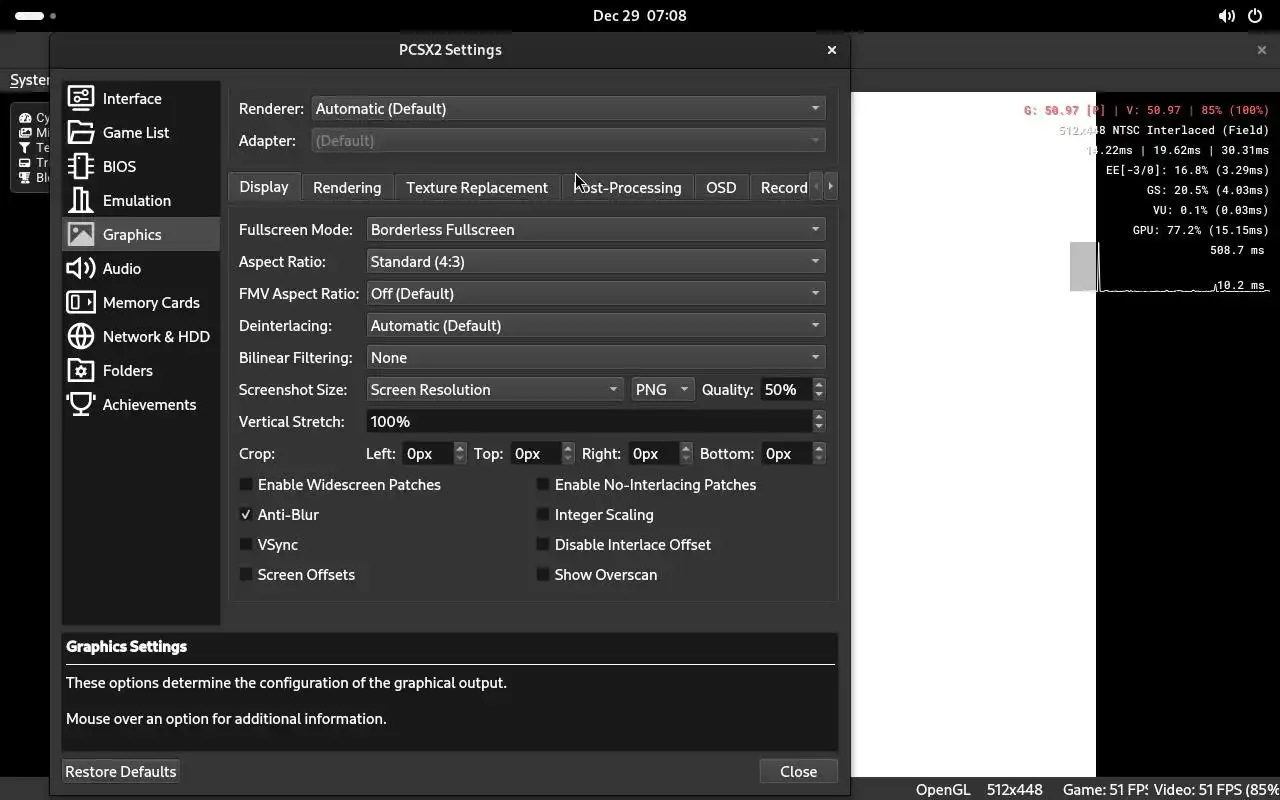Click the BIOS chip icon
This screenshot has width=1280, height=800.
point(81,166)
